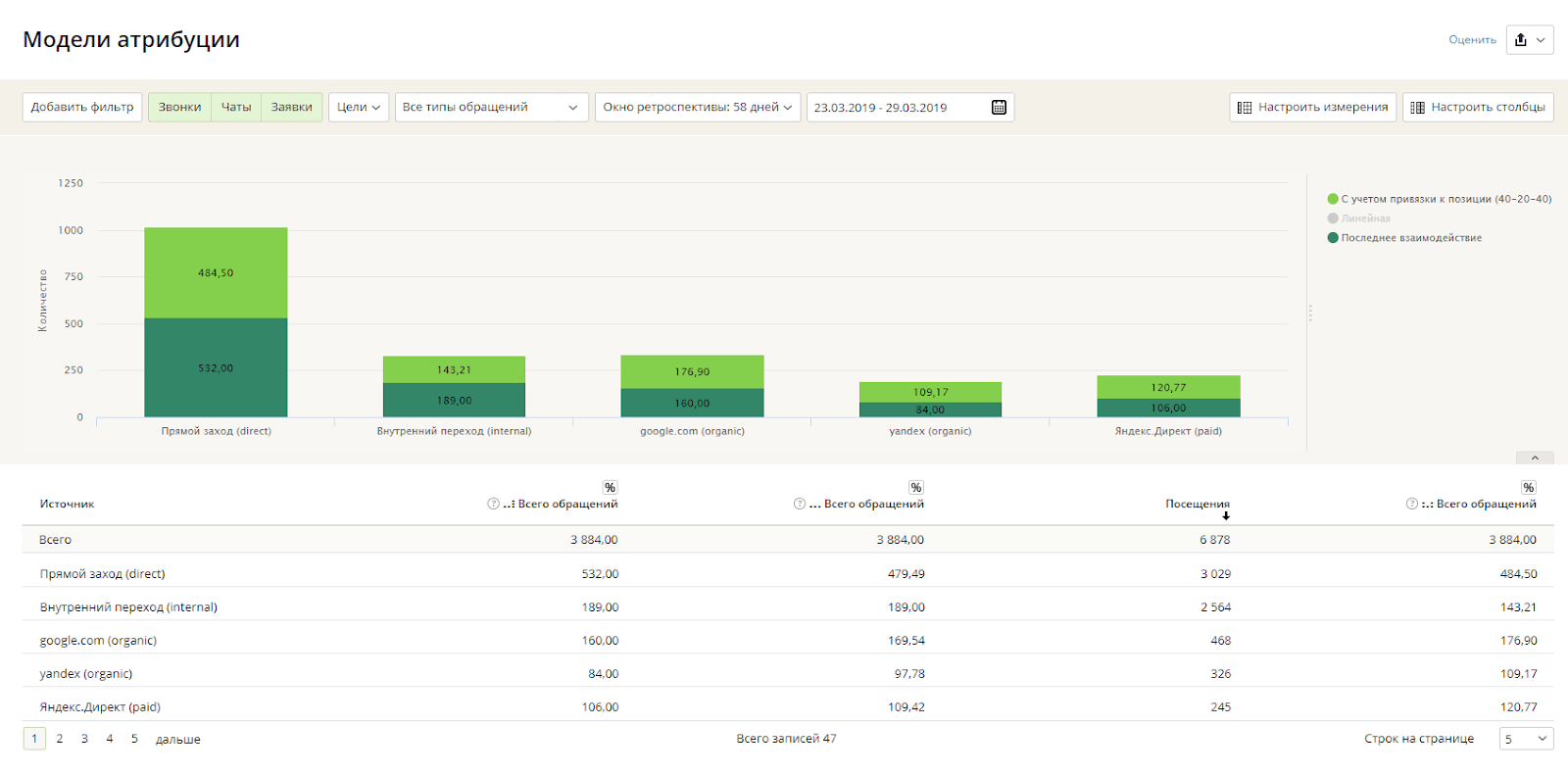Click the percent toggle above the first Всего обращений column

pos(610,487)
